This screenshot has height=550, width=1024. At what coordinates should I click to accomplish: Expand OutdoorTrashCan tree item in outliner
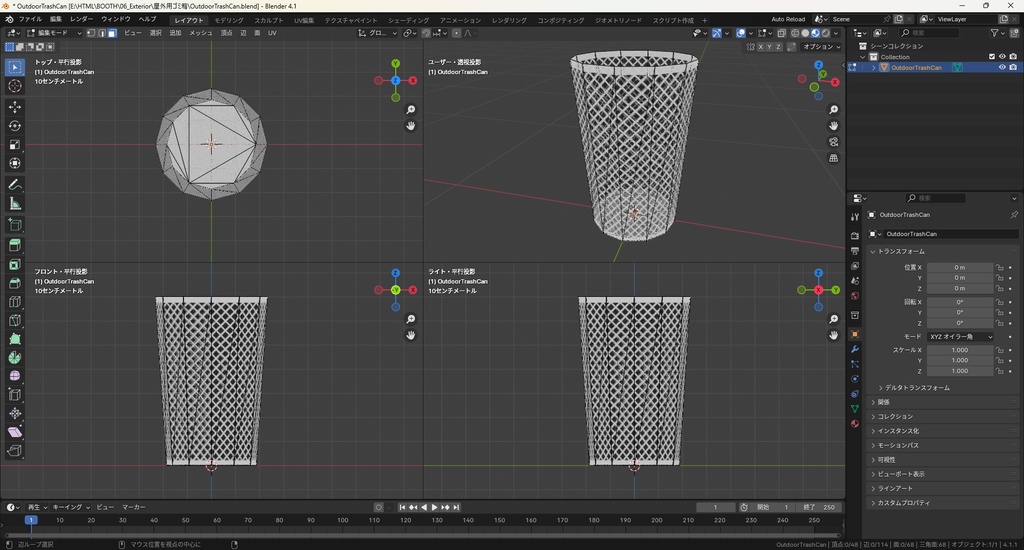(x=874, y=67)
